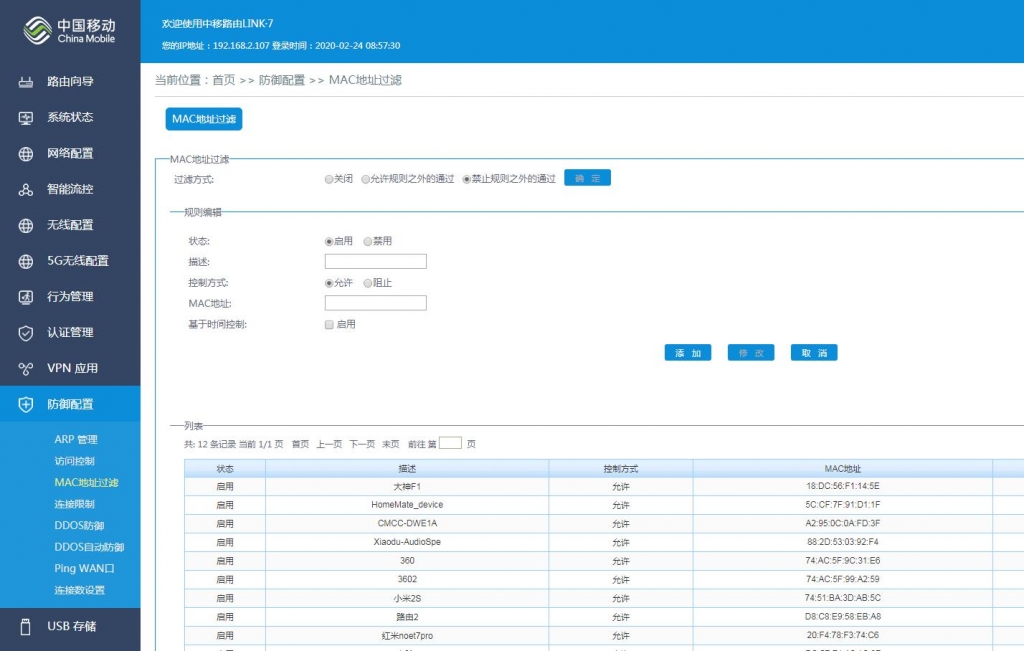Go to ARP 管理 submenu

76,439
